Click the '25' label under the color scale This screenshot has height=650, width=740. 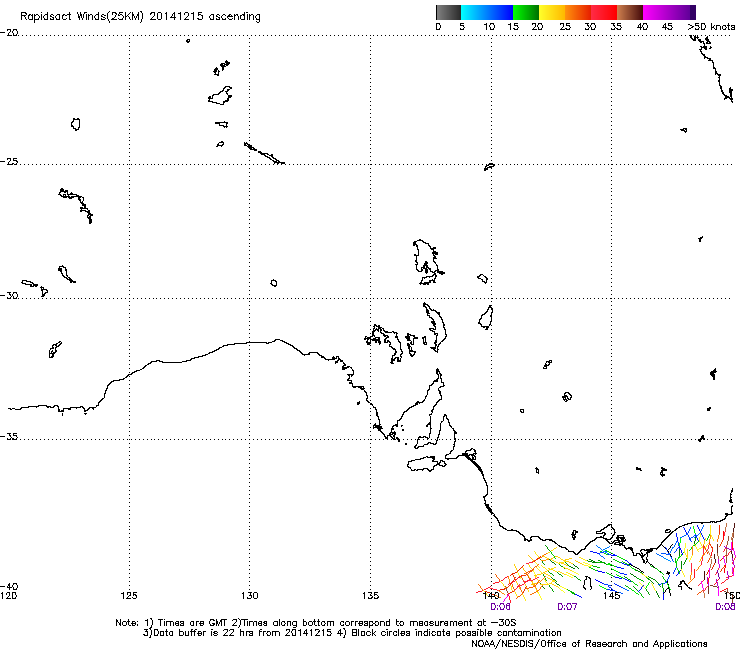point(565,27)
